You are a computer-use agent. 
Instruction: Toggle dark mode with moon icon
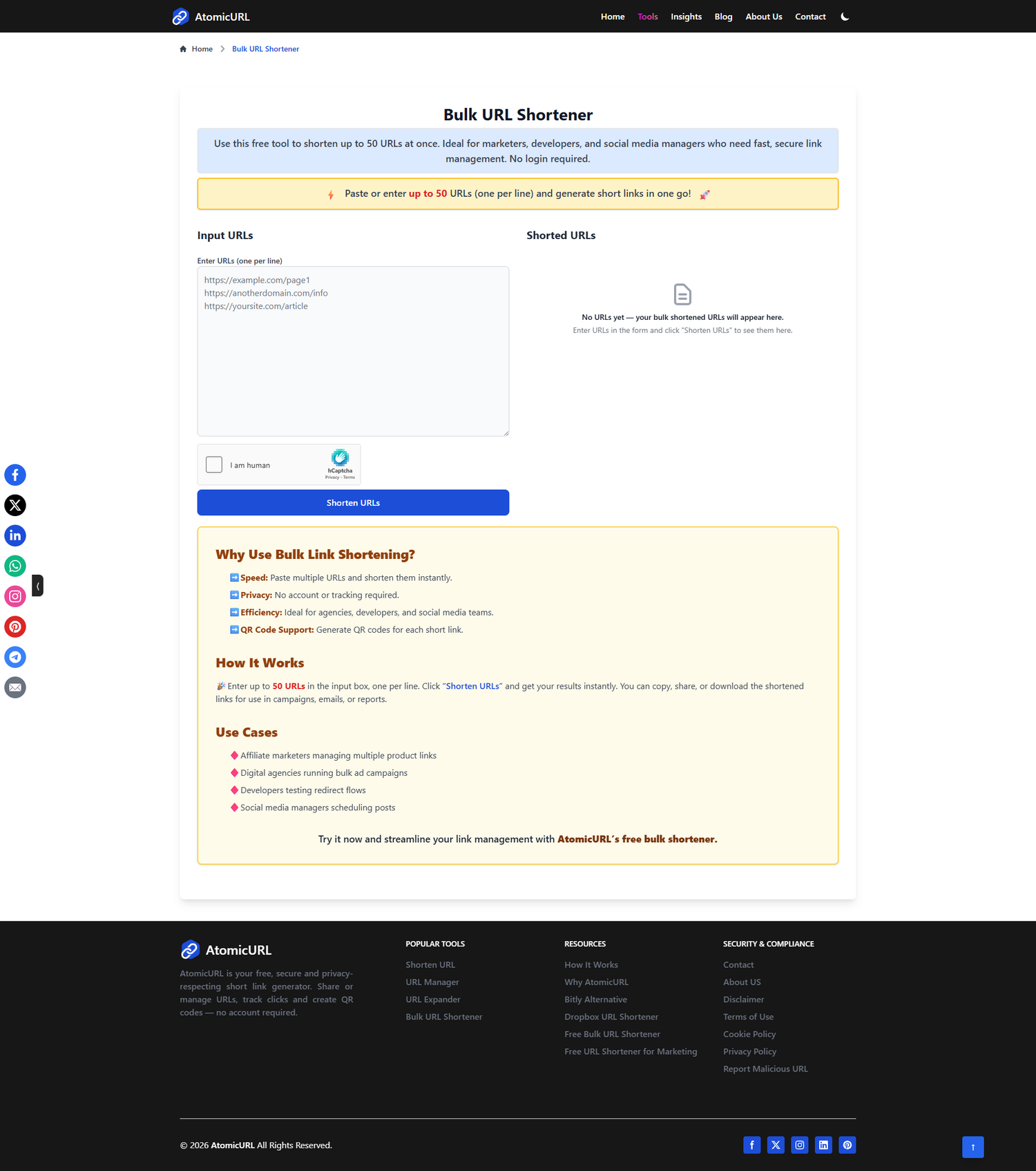(845, 17)
